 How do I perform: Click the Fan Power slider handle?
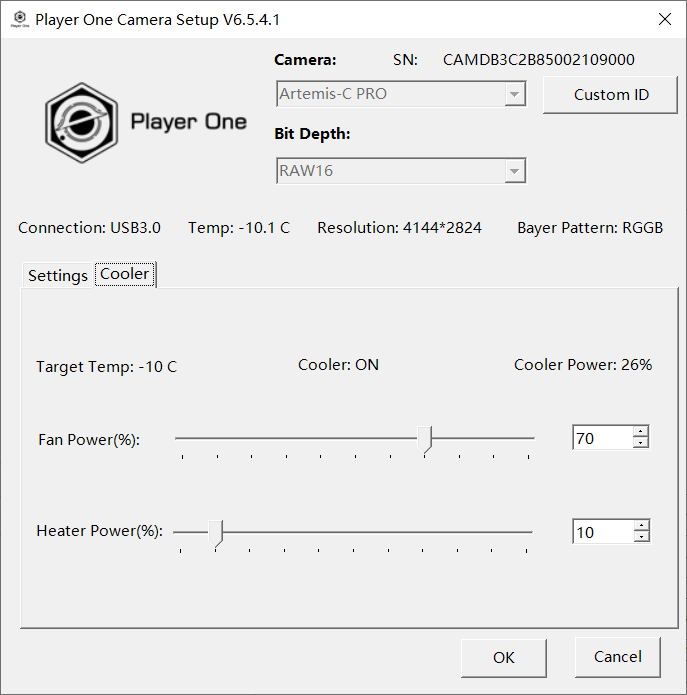pyautogui.click(x=428, y=438)
